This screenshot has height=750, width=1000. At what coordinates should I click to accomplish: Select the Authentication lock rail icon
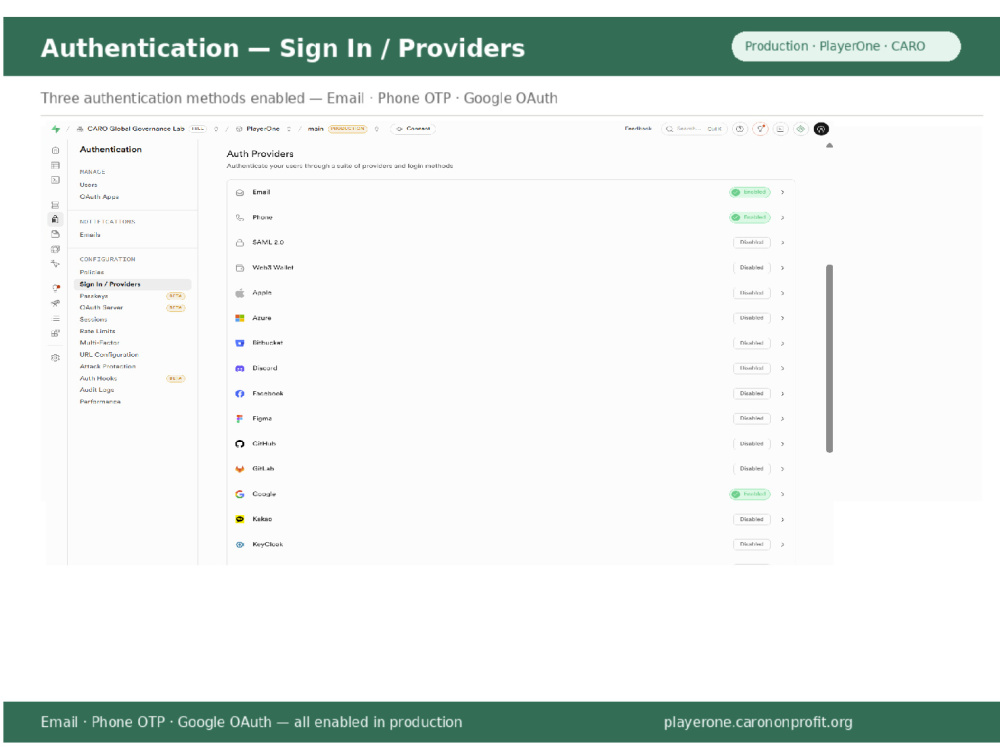[55, 219]
